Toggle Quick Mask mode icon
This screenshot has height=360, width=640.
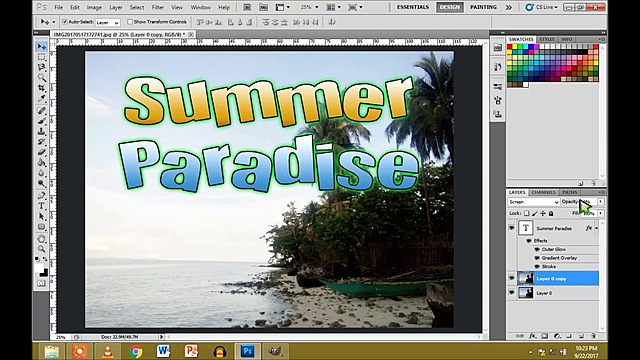41,283
